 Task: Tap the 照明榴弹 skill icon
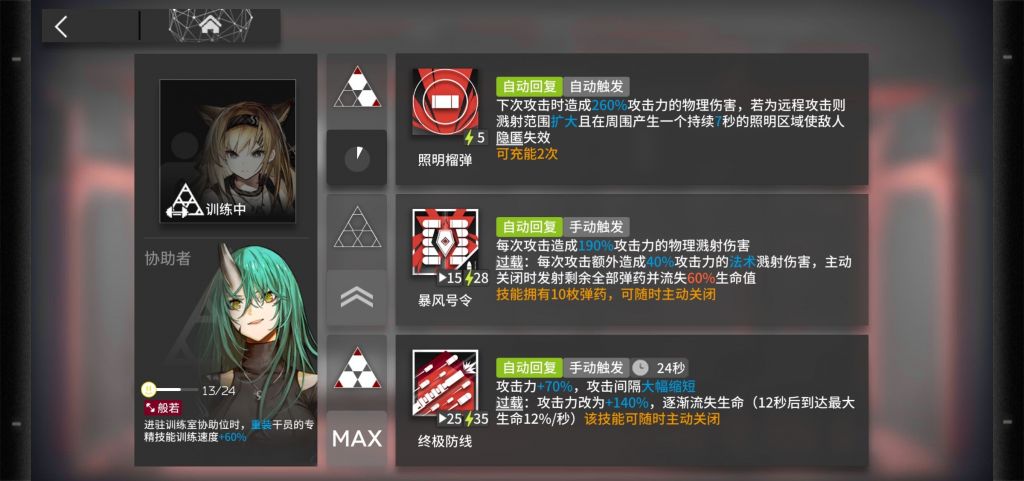(x=445, y=102)
